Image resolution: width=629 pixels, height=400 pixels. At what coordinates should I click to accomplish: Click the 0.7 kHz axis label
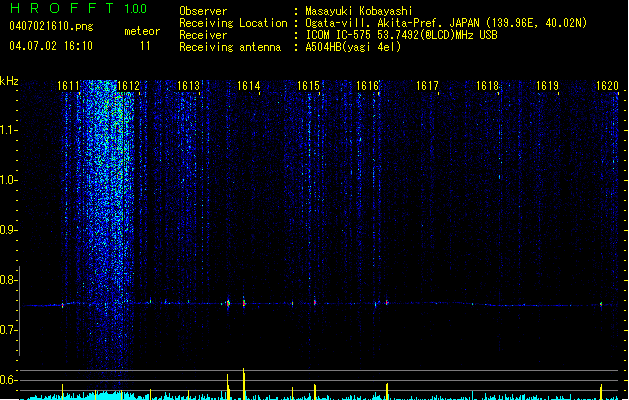click(x=7, y=330)
